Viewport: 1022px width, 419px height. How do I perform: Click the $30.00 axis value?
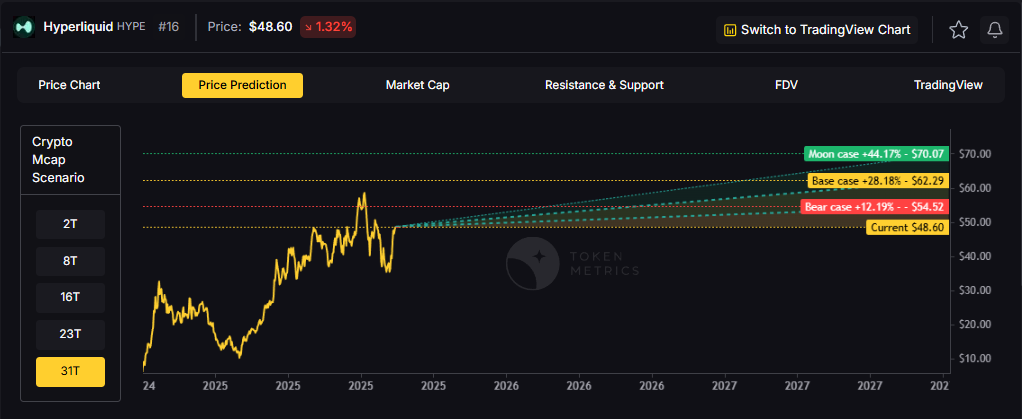[x=975, y=290]
